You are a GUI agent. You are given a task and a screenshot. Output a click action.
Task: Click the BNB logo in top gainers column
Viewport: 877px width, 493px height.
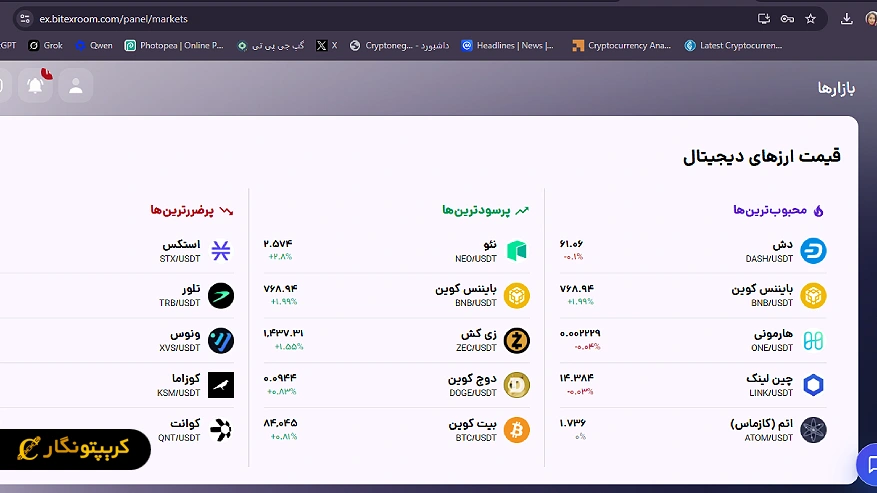pyautogui.click(x=517, y=295)
